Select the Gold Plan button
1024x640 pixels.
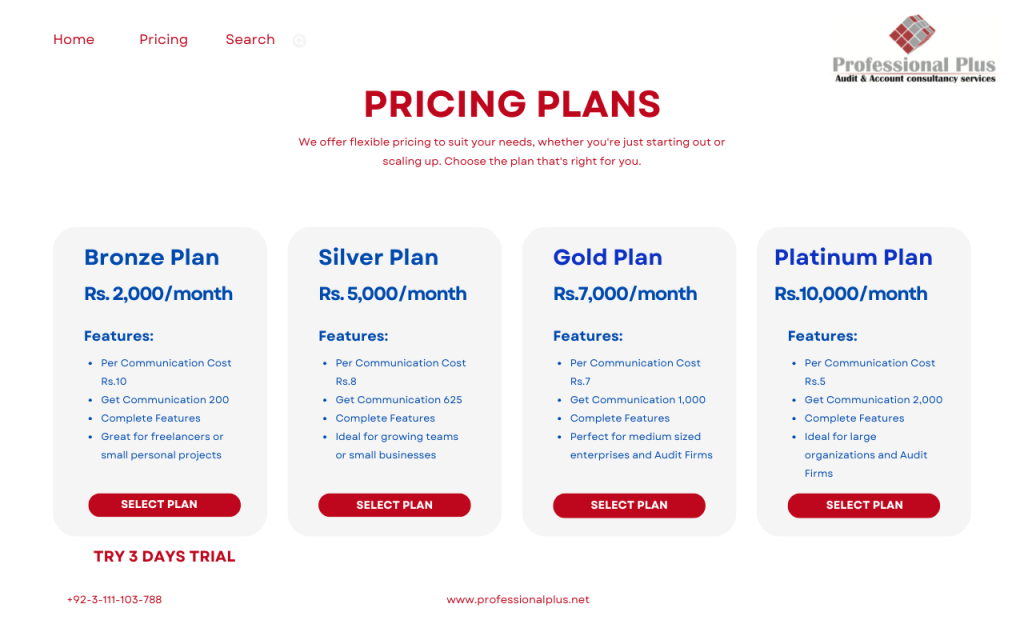629,505
